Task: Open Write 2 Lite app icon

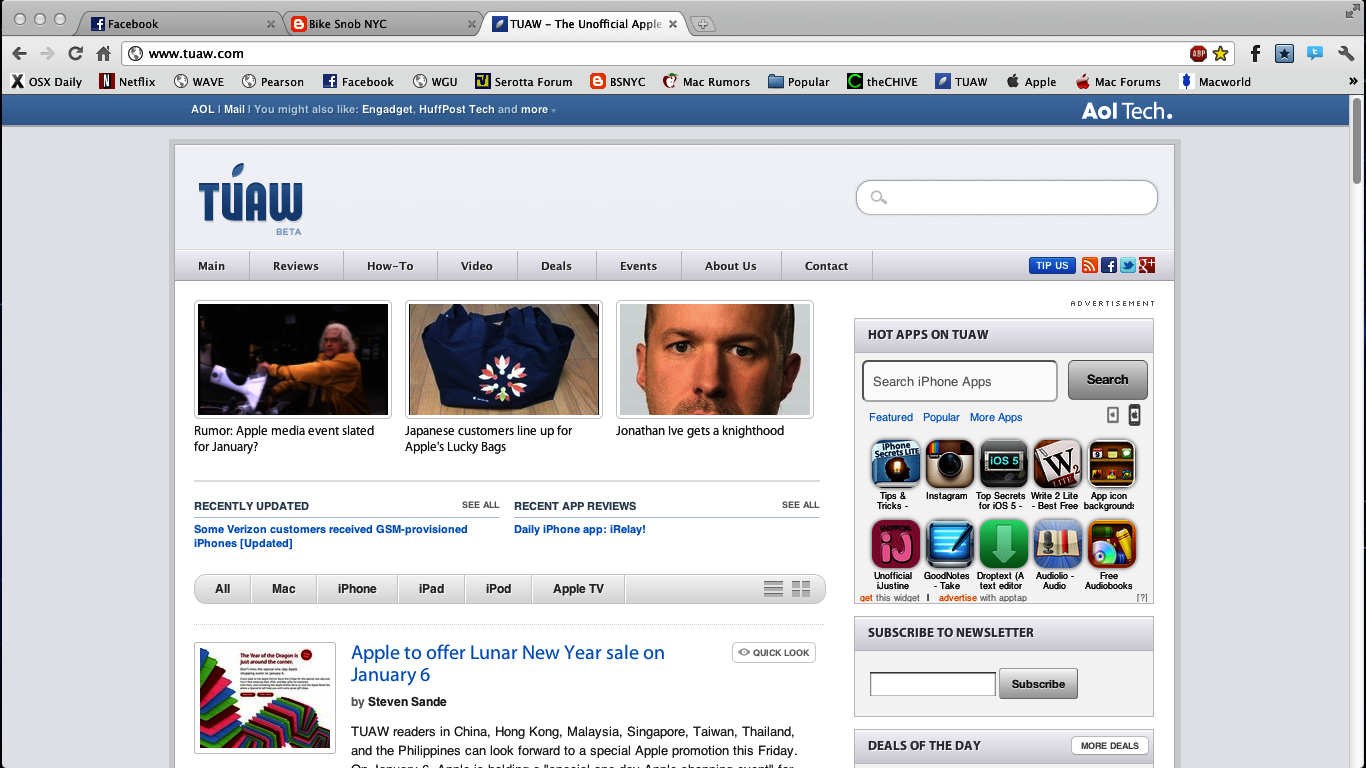Action: click(1057, 463)
